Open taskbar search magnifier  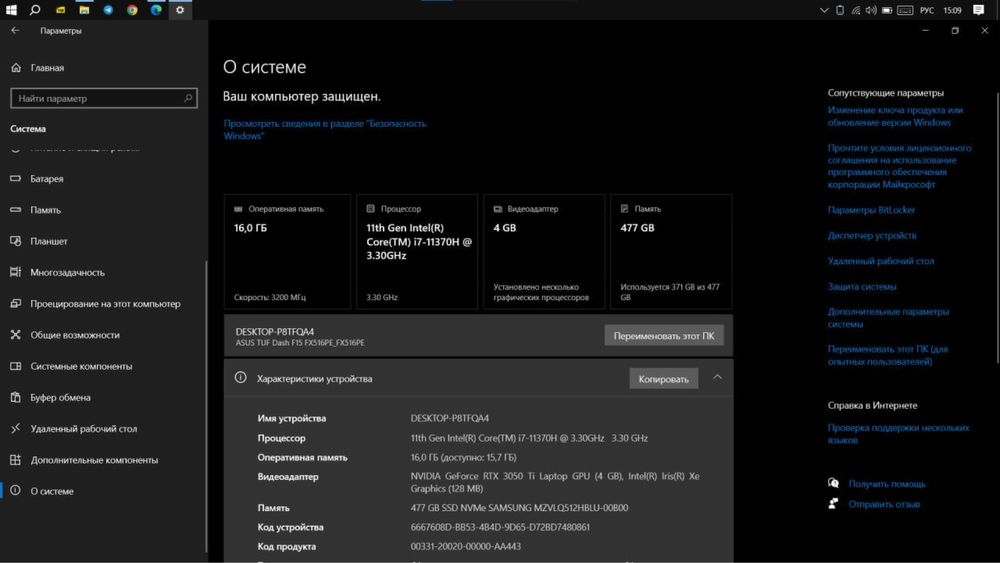[35, 10]
